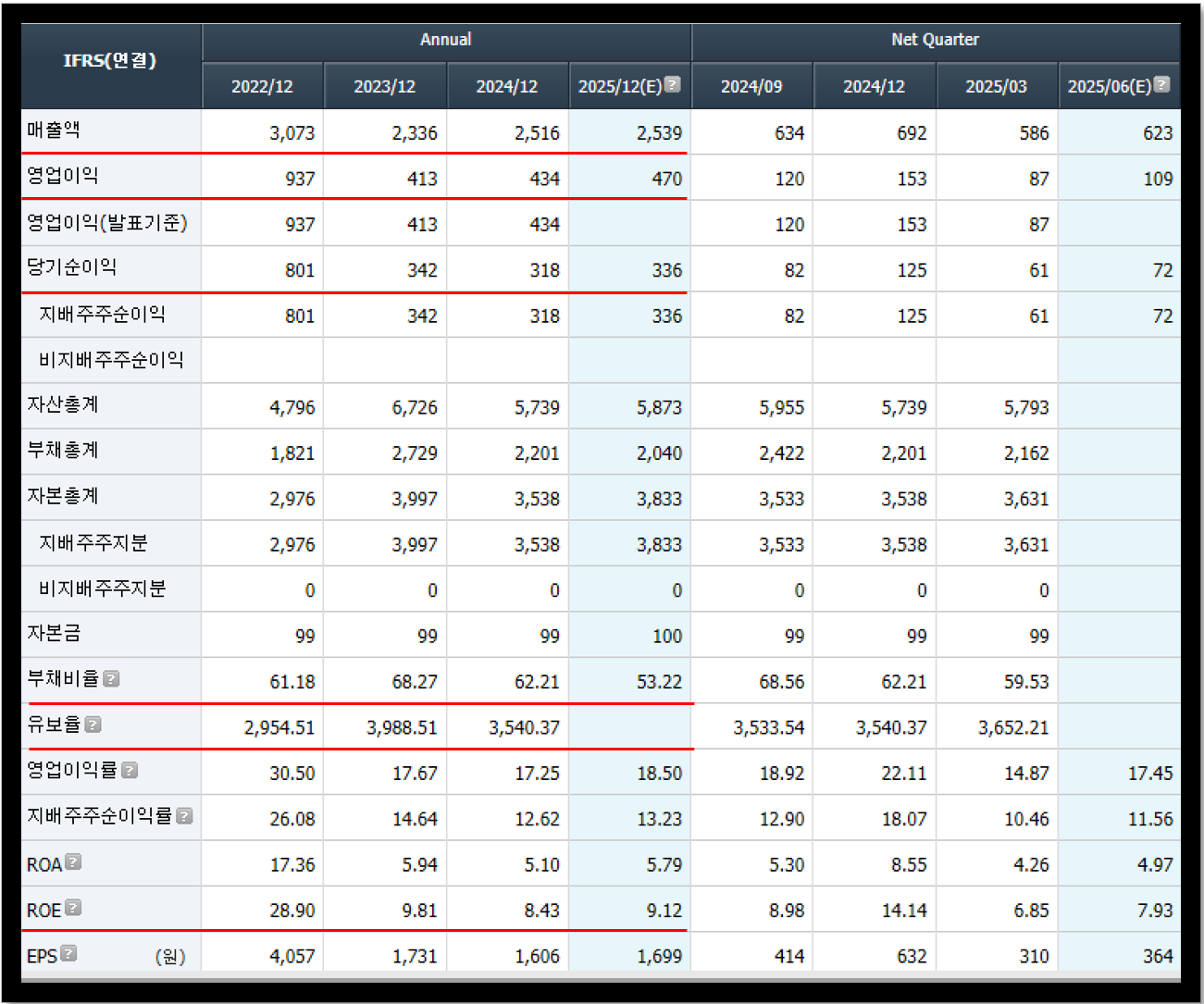Select the 부채총계 row label
Viewport: 1204px width, 1004px height.
pos(63,451)
